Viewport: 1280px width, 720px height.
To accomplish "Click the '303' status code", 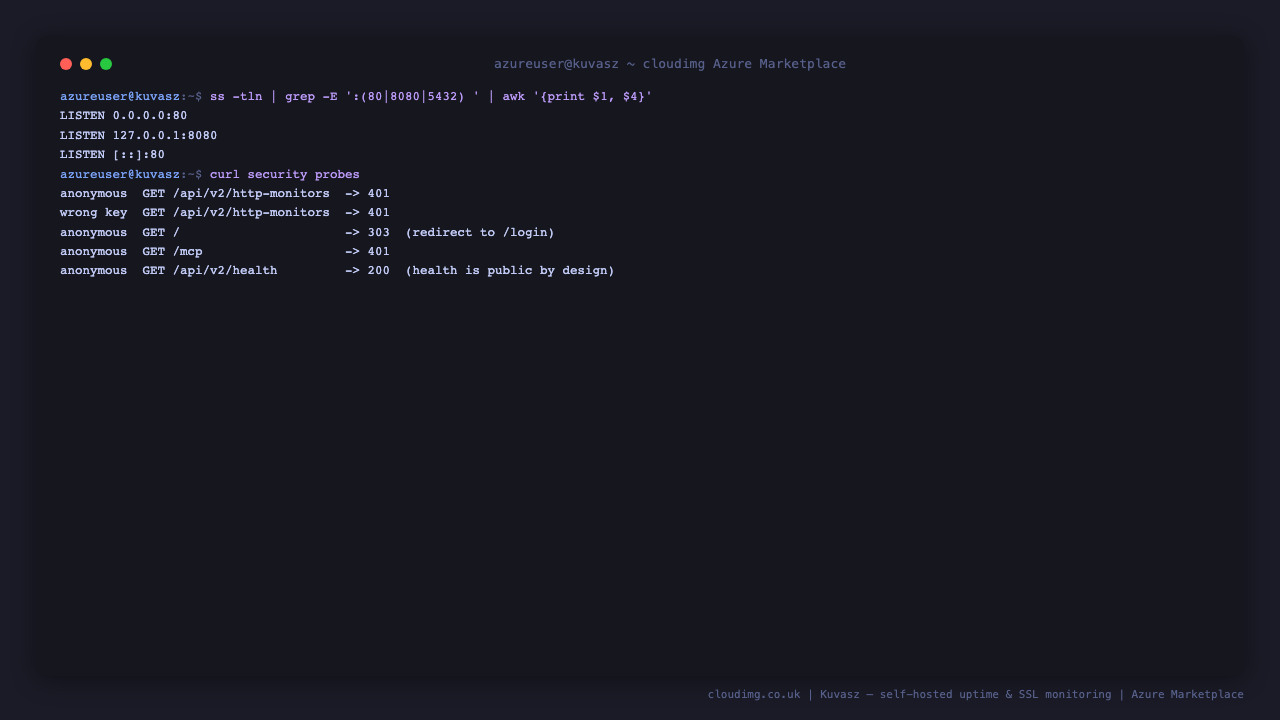I will click(379, 232).
